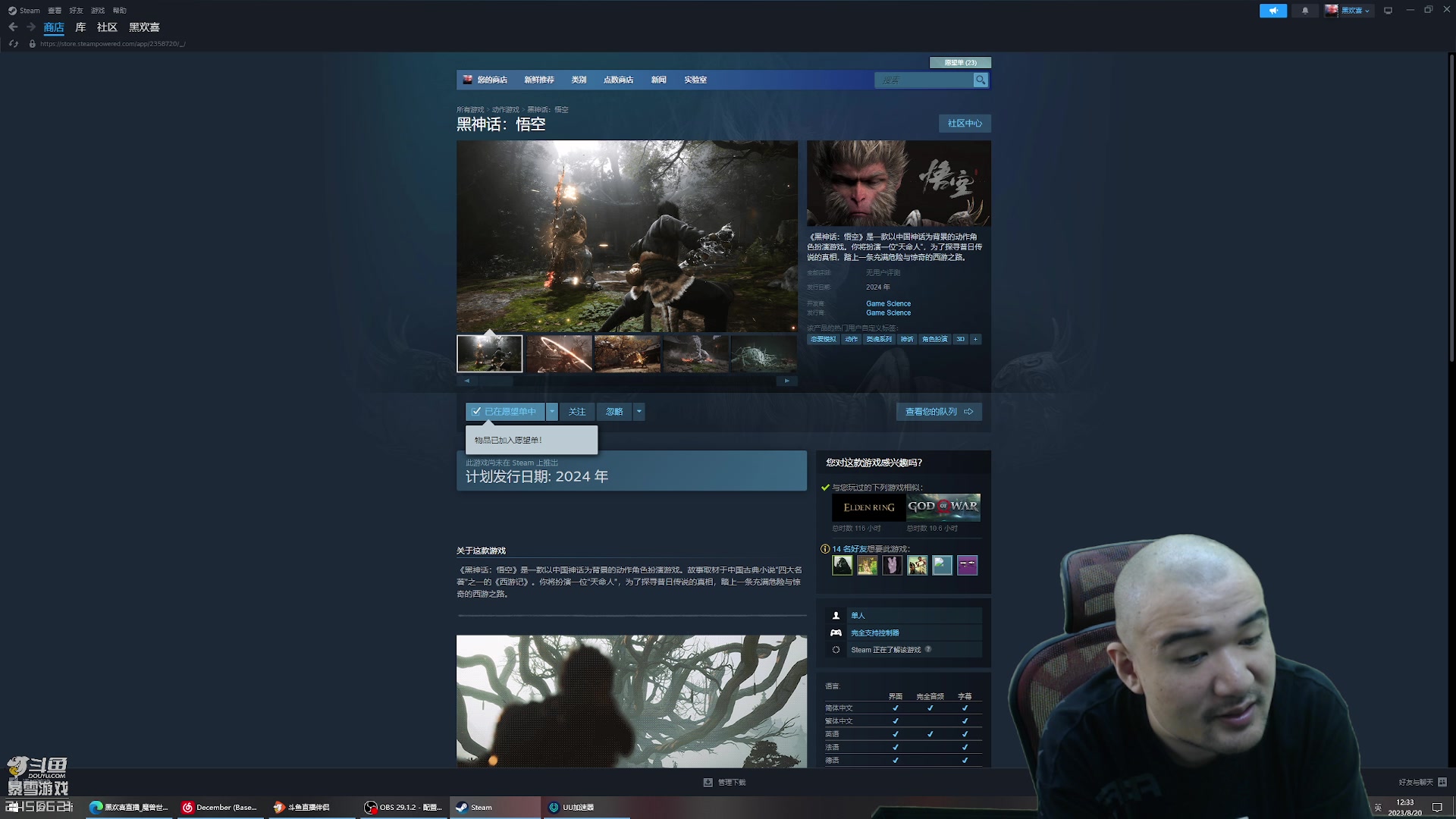
Task: Click the screenshot strip scrollbar
Action: pyautogui.click(x=626, y=381)
